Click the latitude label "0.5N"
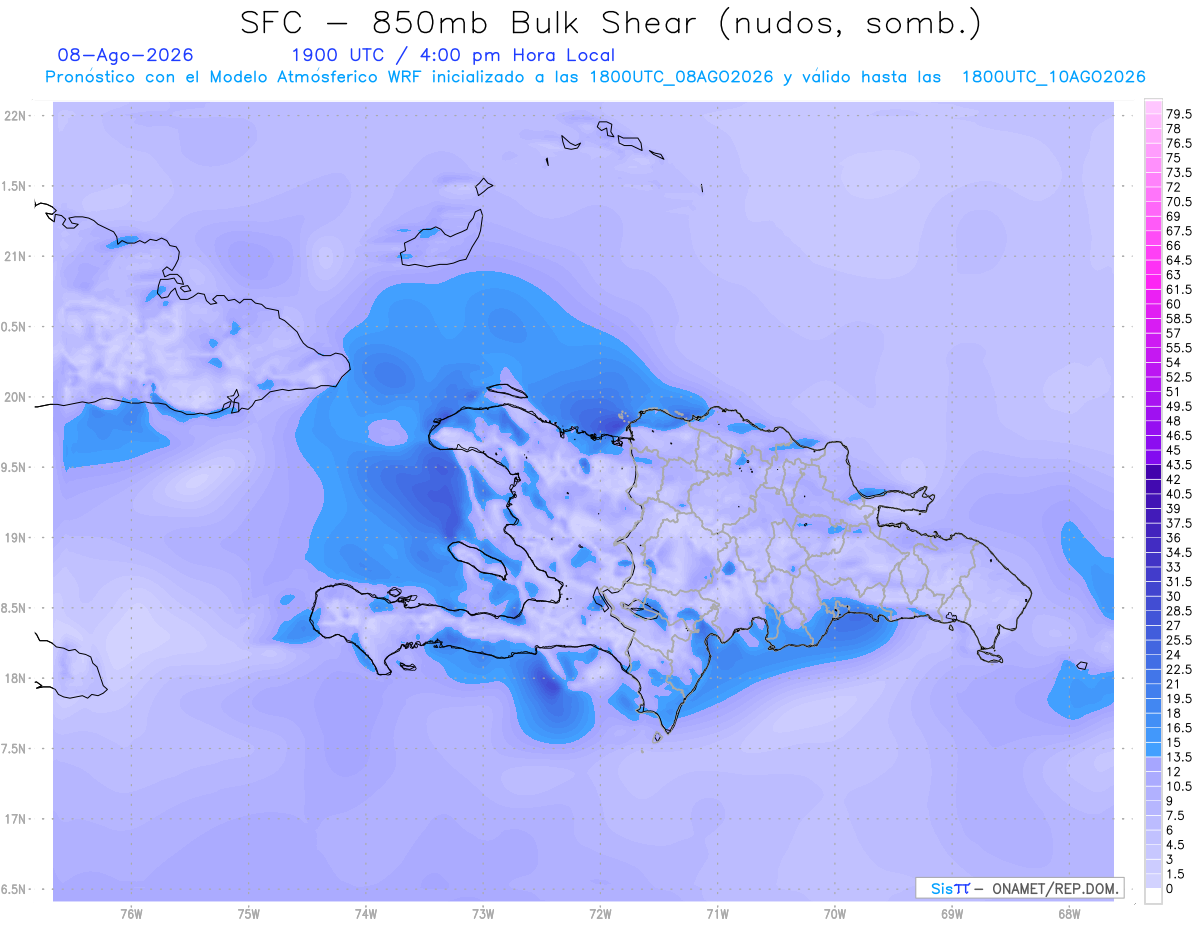The height and width of the screenshot is (927, 1200). pyautogui.click(x=15, y=327)
